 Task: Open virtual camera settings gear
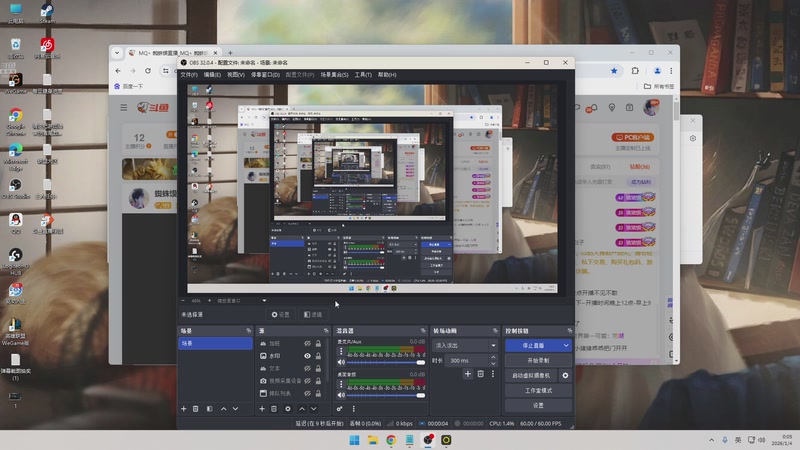565,376
